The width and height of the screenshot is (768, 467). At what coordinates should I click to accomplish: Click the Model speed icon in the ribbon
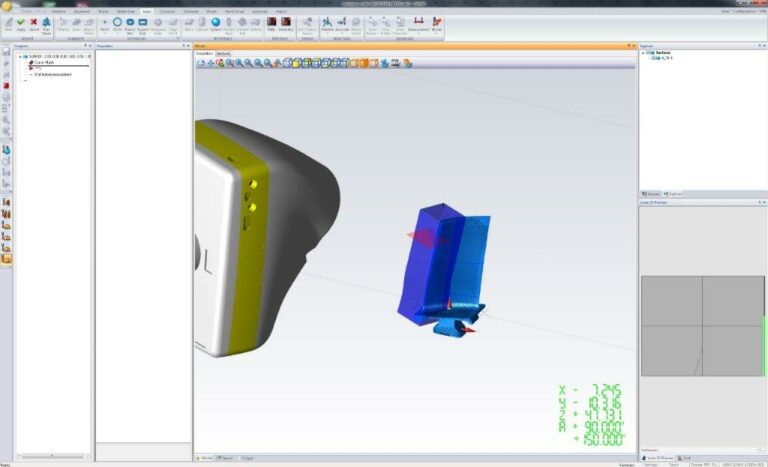pyautogui.click(x=436, y=21)
